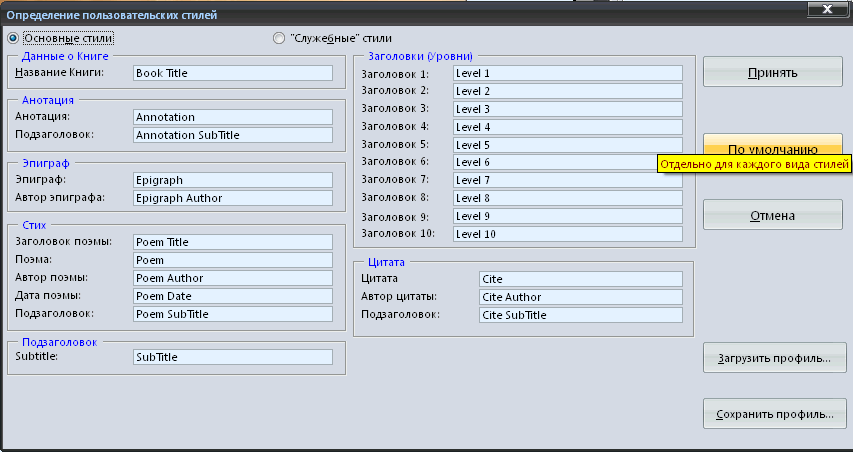The image size is (853, 452).
Task: Click the Cite Author input field
Action: point(581,297)
